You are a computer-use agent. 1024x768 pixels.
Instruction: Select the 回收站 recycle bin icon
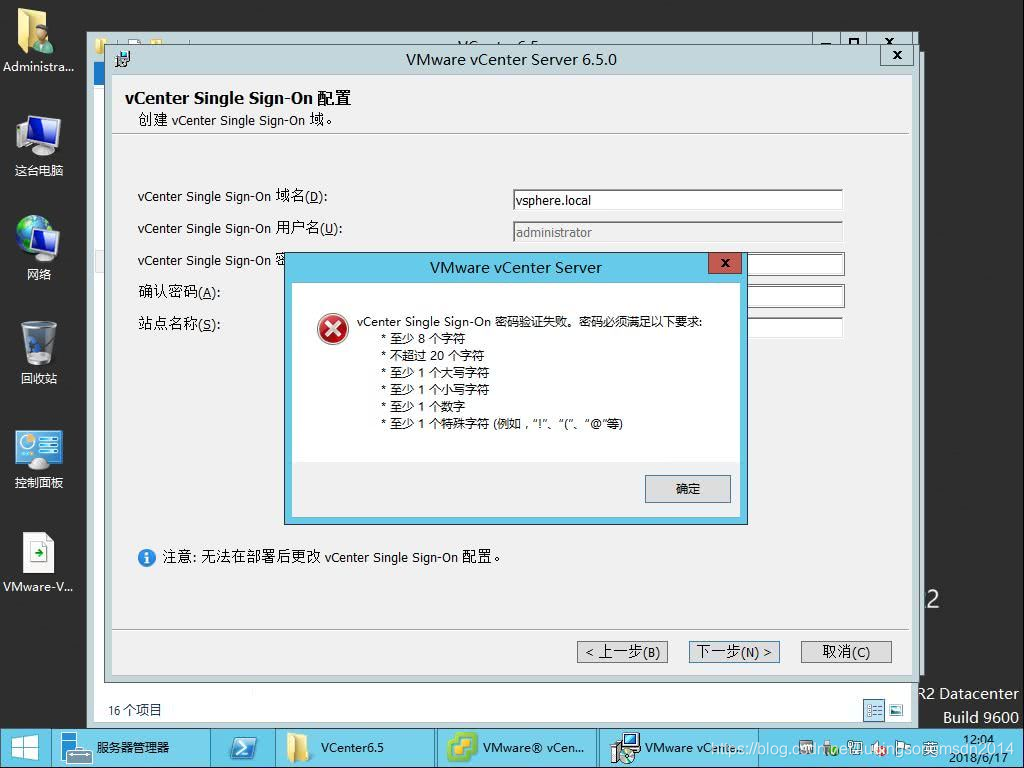(39, 353)
